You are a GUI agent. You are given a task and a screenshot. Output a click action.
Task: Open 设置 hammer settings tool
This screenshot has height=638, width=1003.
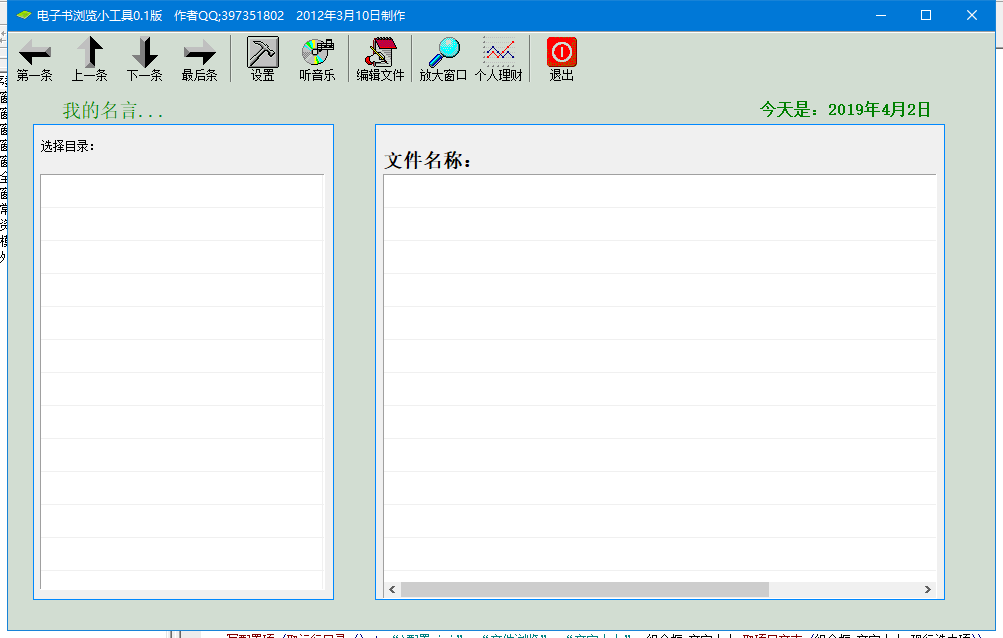(x=262, y=59)
